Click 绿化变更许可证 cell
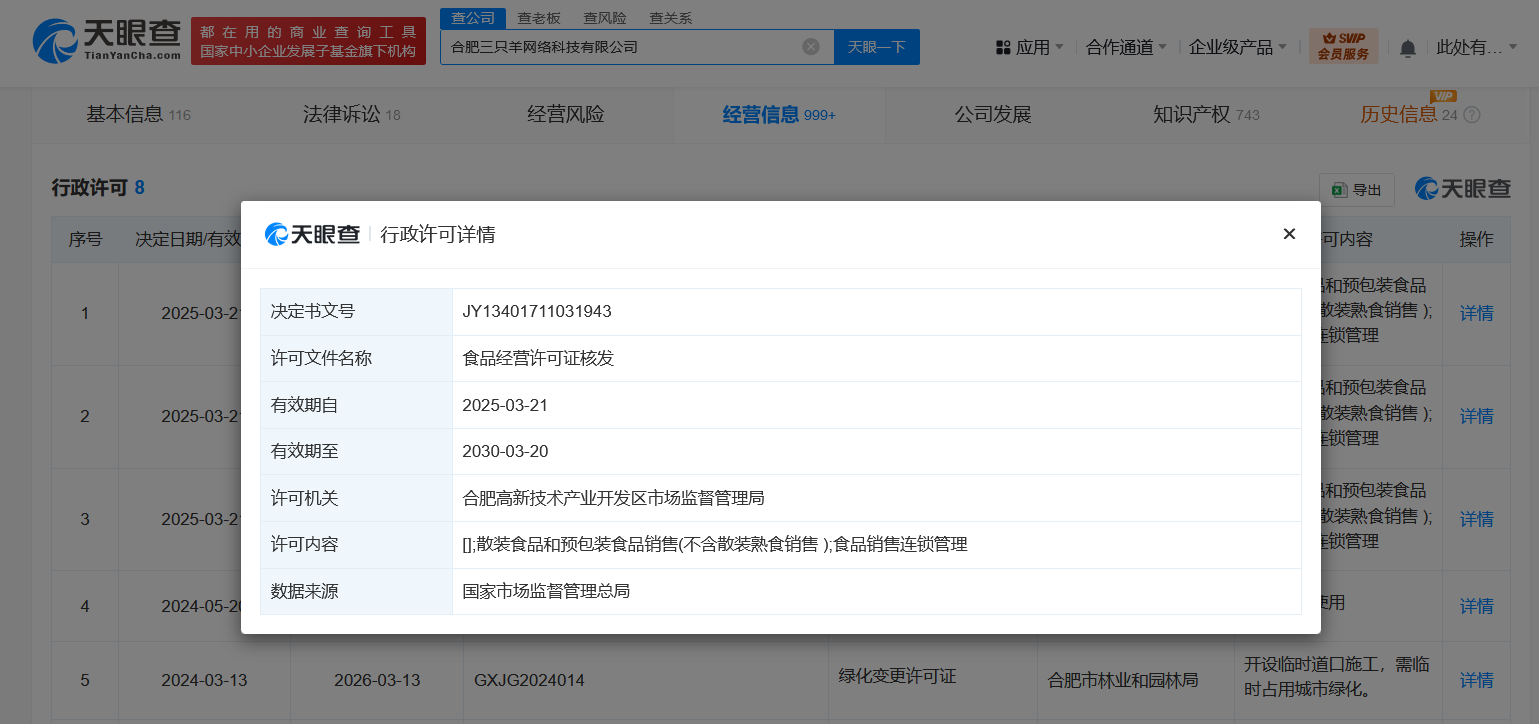 click(x=897, y=676)
